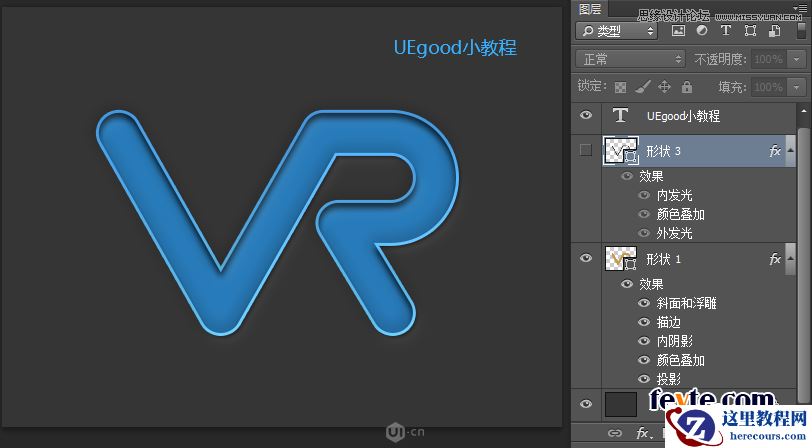Select the dark background layer thumbnail
812x448 pixels.
(620, 404)
